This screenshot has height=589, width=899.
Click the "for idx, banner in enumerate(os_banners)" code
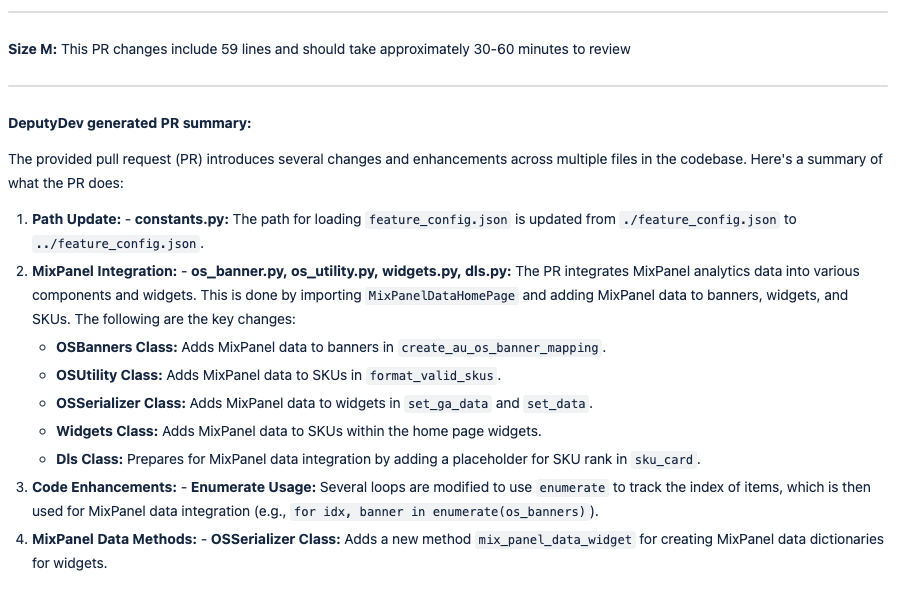(x=440, y=512)
